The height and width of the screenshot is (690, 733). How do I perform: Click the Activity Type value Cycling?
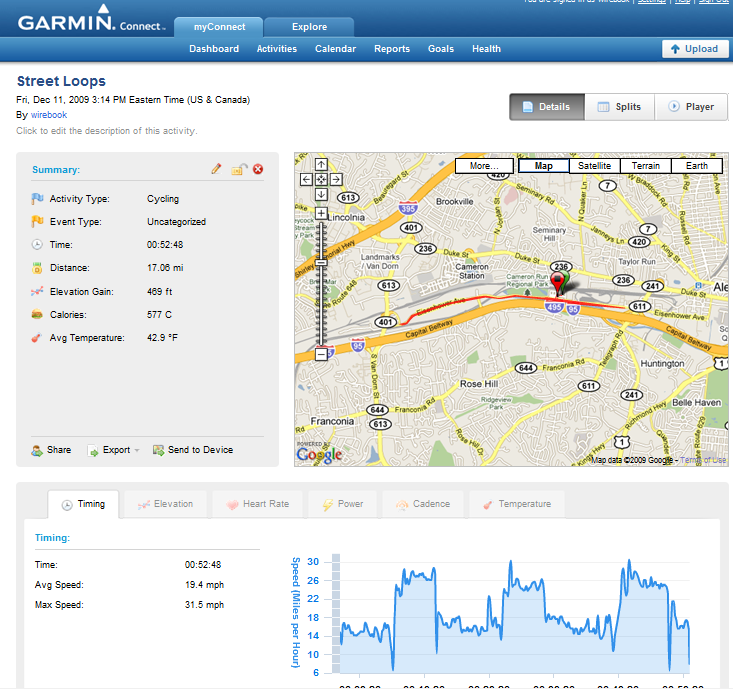pyautogui.click(x=163, y=199)
